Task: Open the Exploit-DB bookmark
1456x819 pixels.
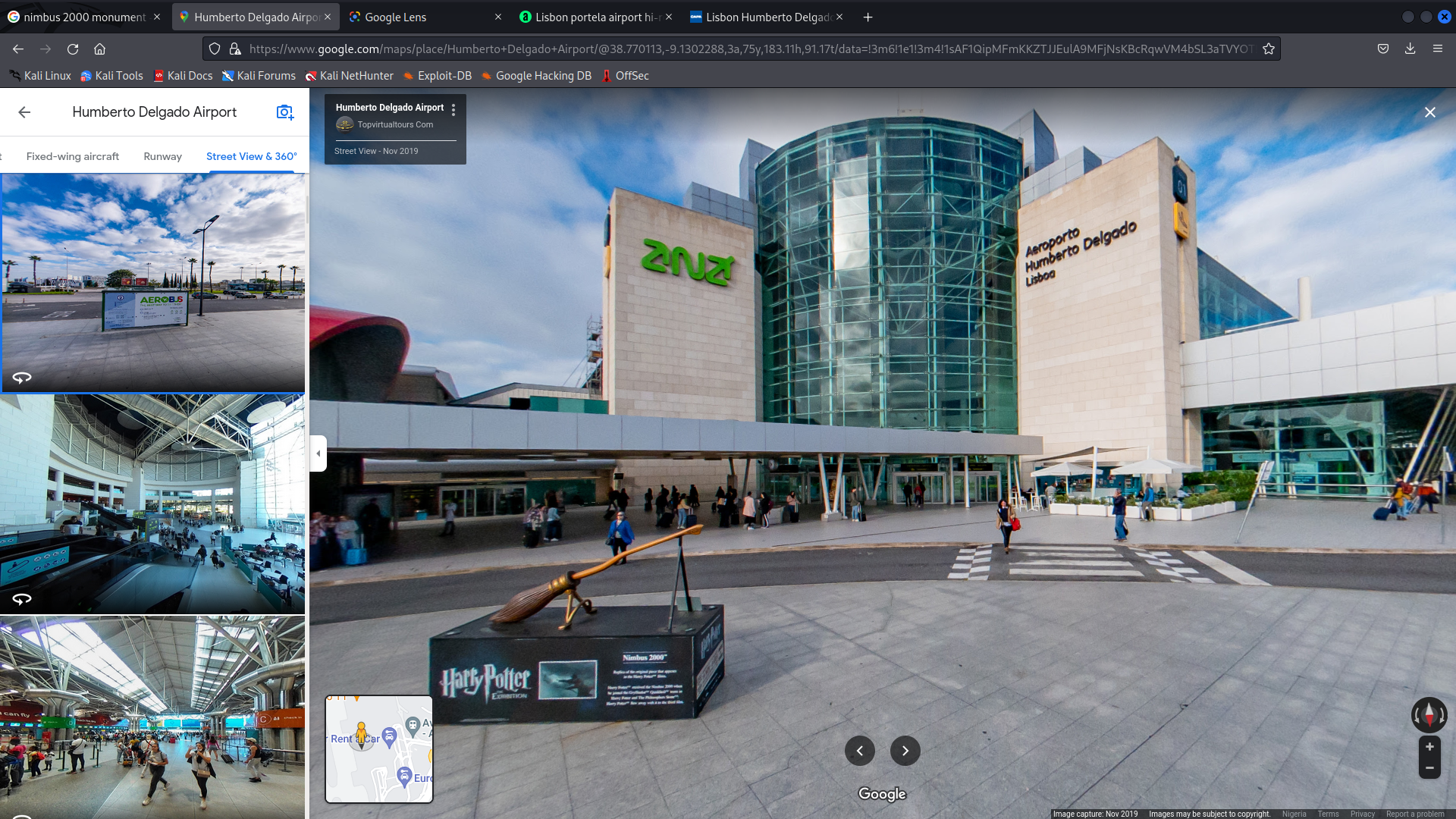Action: [x=438, y=76]
